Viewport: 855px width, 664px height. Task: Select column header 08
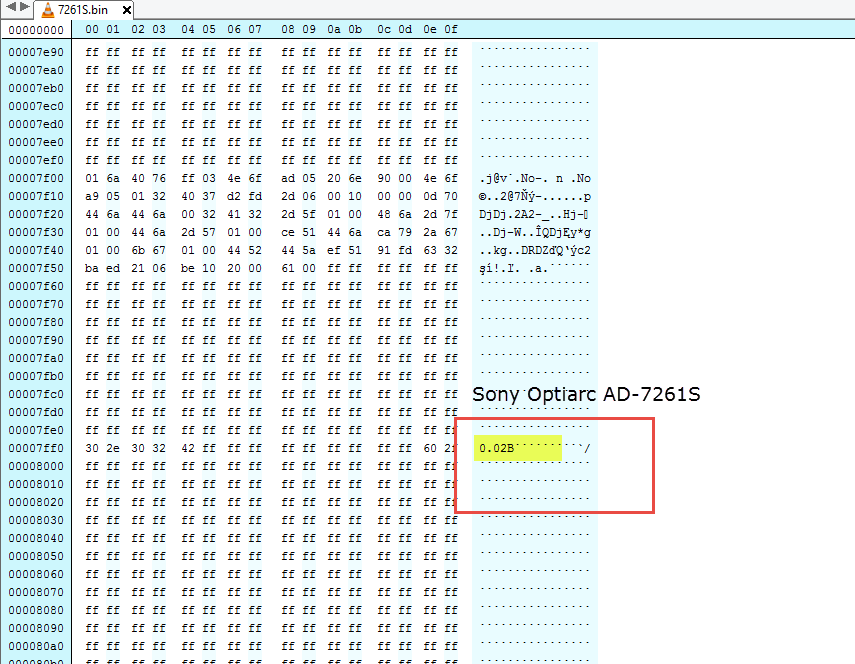[x=288, y=29]
